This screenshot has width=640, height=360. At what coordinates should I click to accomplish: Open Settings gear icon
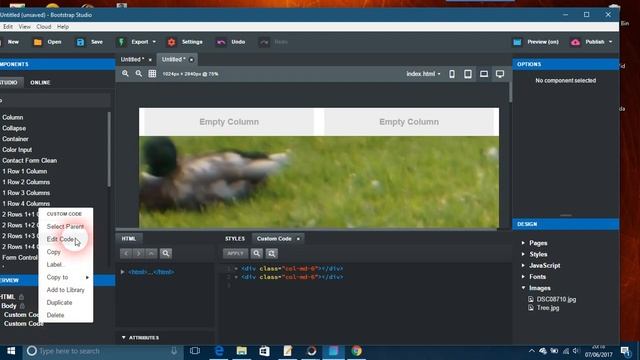point(171,42)
